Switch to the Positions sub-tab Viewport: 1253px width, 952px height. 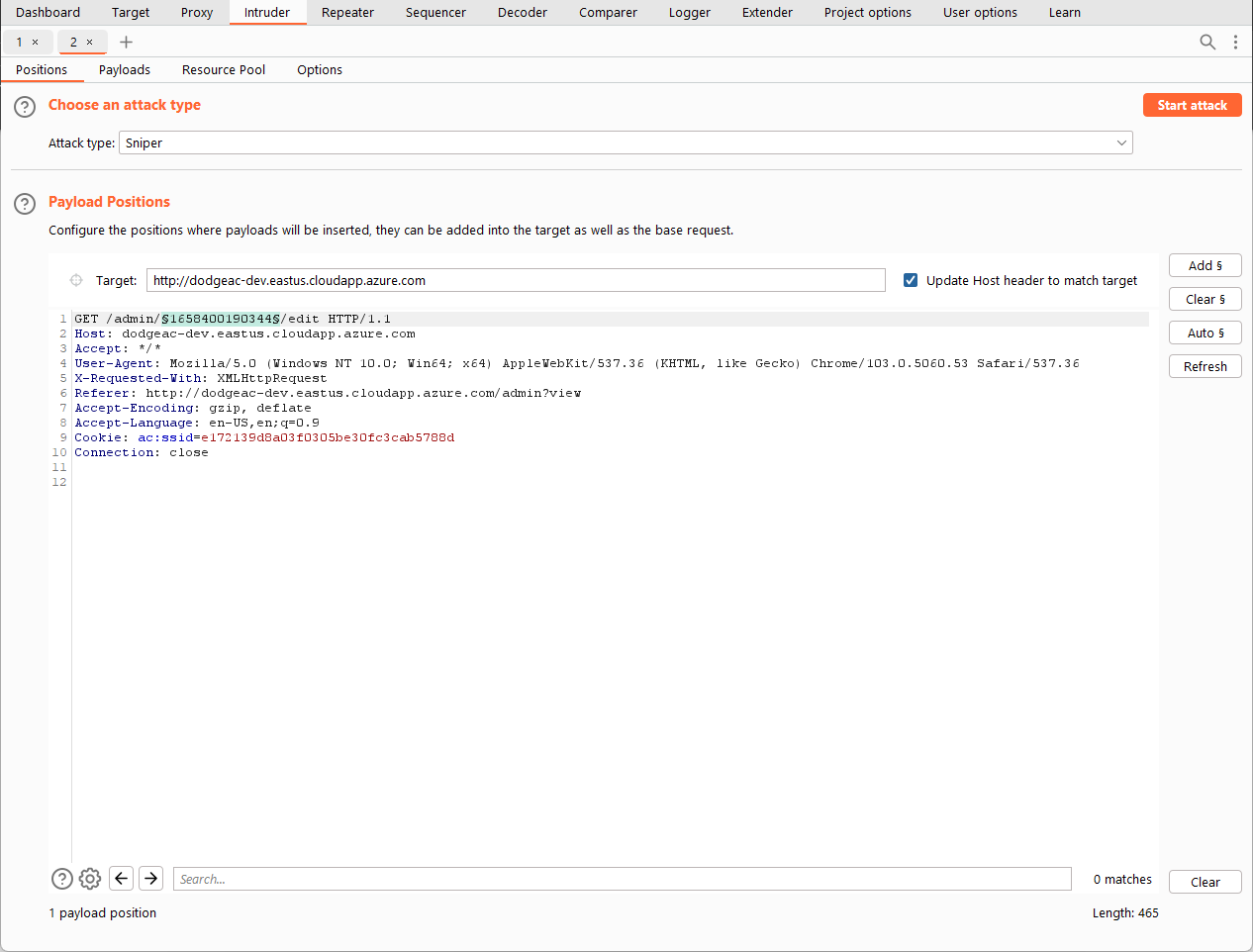42,70
